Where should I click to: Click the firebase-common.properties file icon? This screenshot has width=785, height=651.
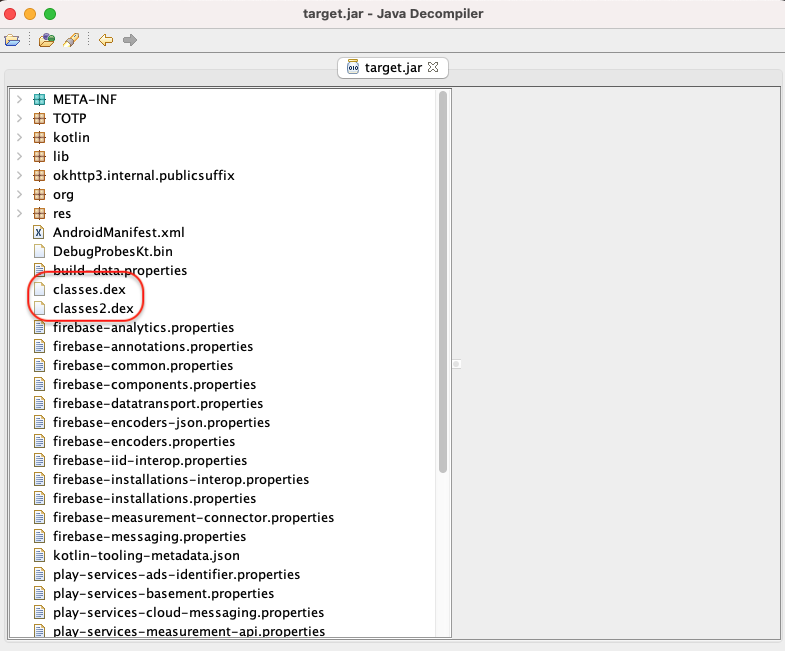click(39, 366)
